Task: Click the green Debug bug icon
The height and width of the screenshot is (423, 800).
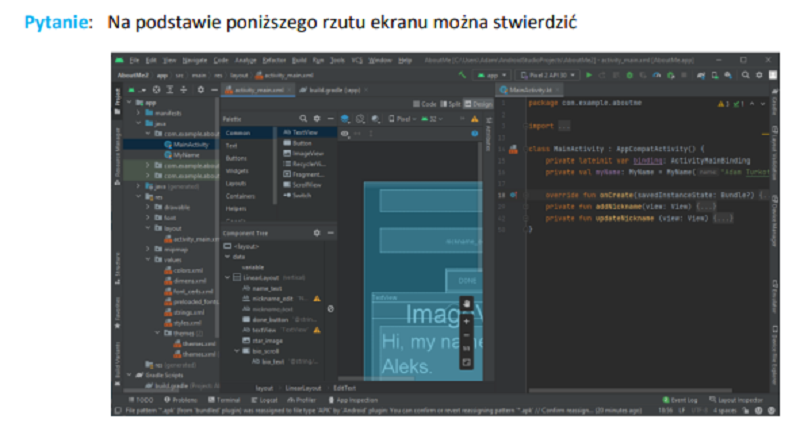Action: coord(630,75)
